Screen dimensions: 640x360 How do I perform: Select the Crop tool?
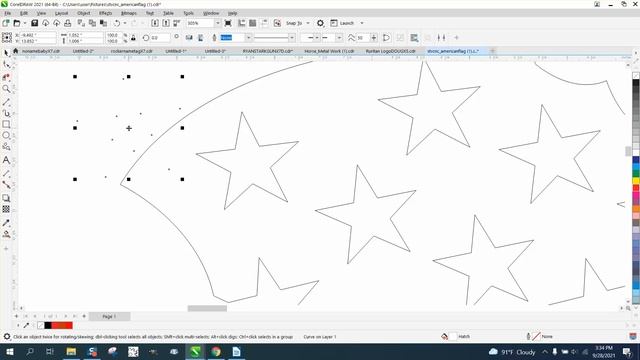click(x=6, y=77)
